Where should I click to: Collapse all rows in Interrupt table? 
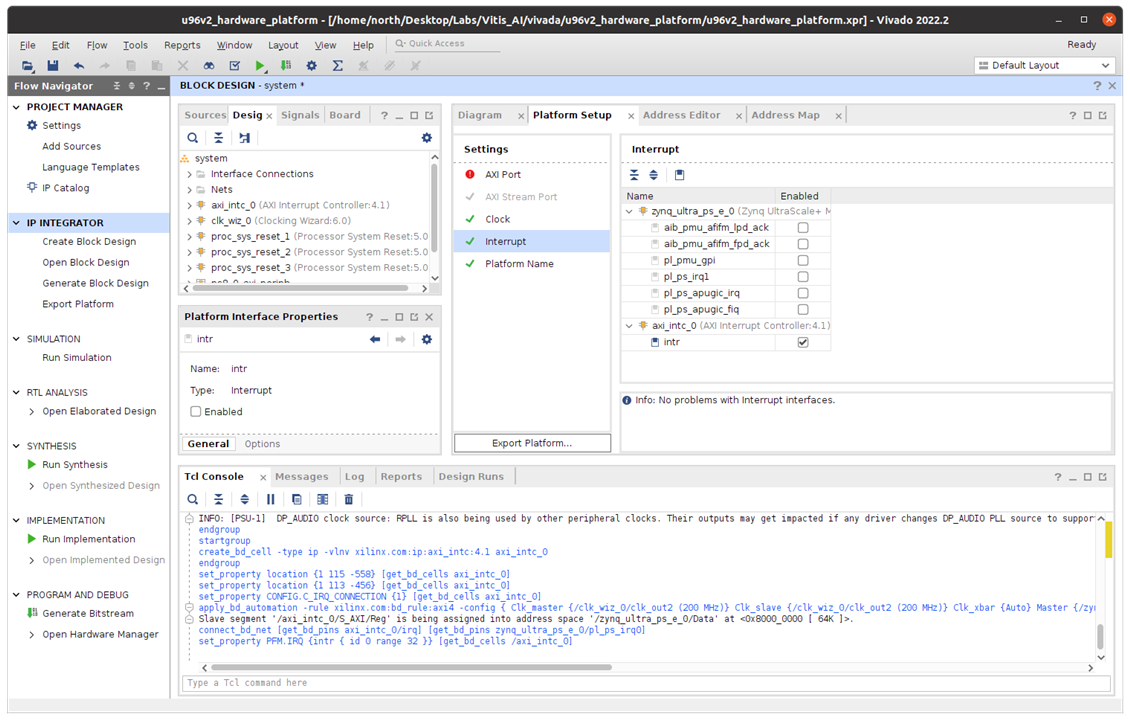pos(634,175)
